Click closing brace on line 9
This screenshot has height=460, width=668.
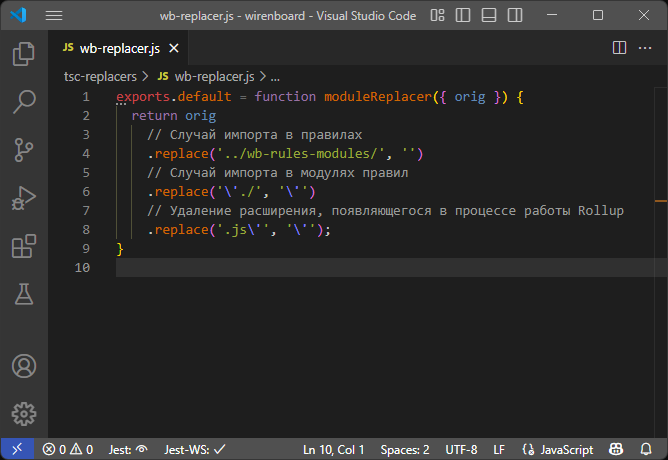pos(120,249)
